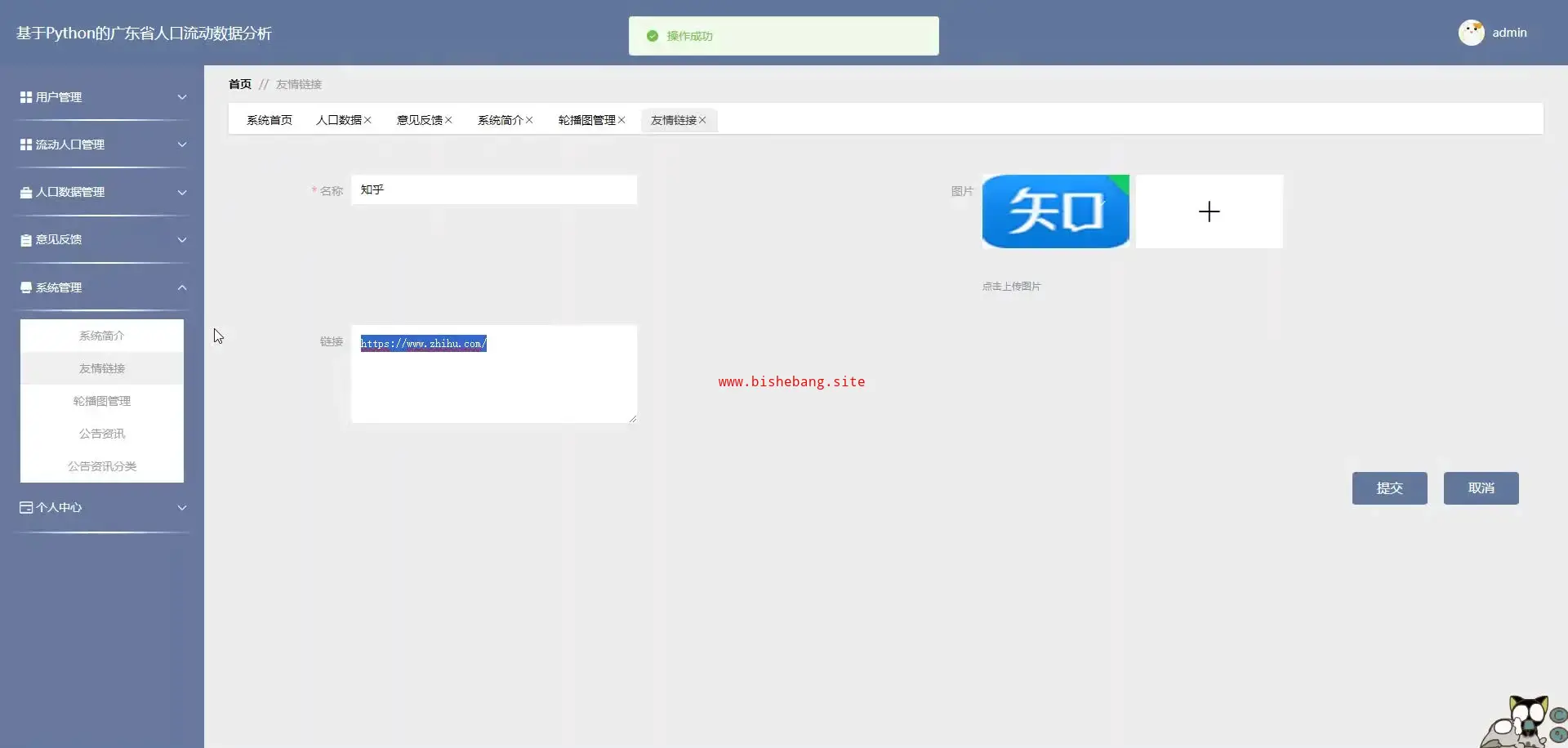Click the 个人中心 card icon
The image size is (1568, 748).
[x=26, y=507]
